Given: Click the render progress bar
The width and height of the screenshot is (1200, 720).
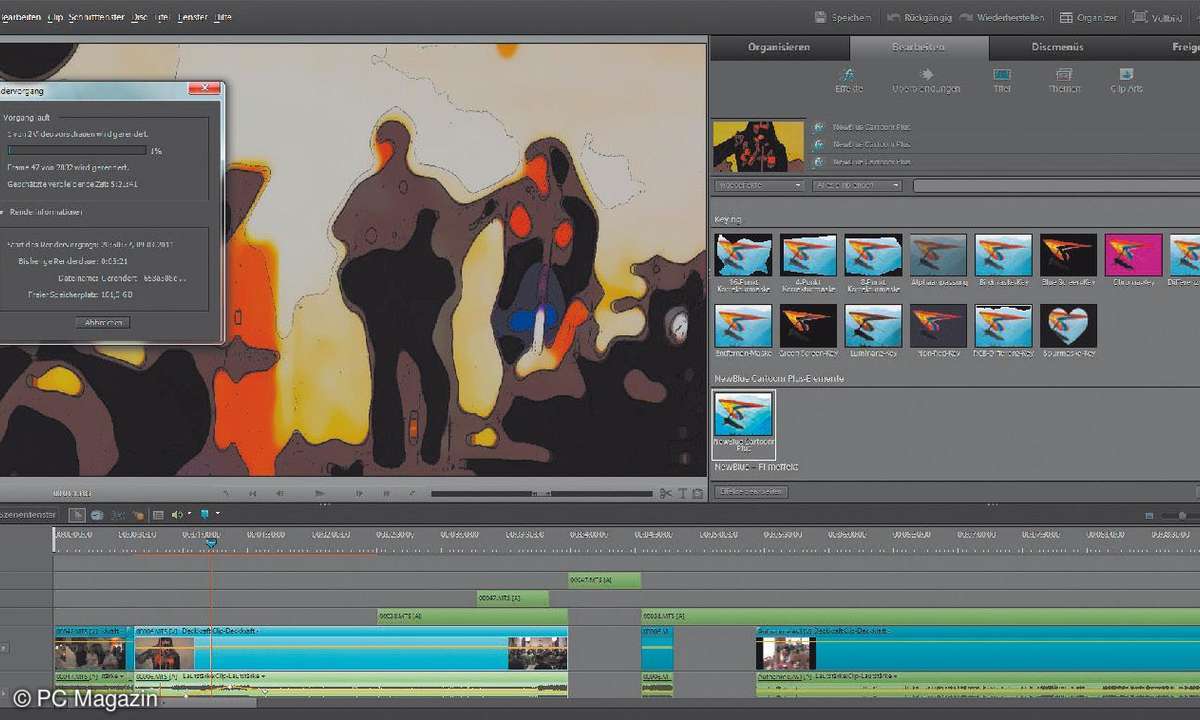Looking at the screenshot, I should 76,151.
